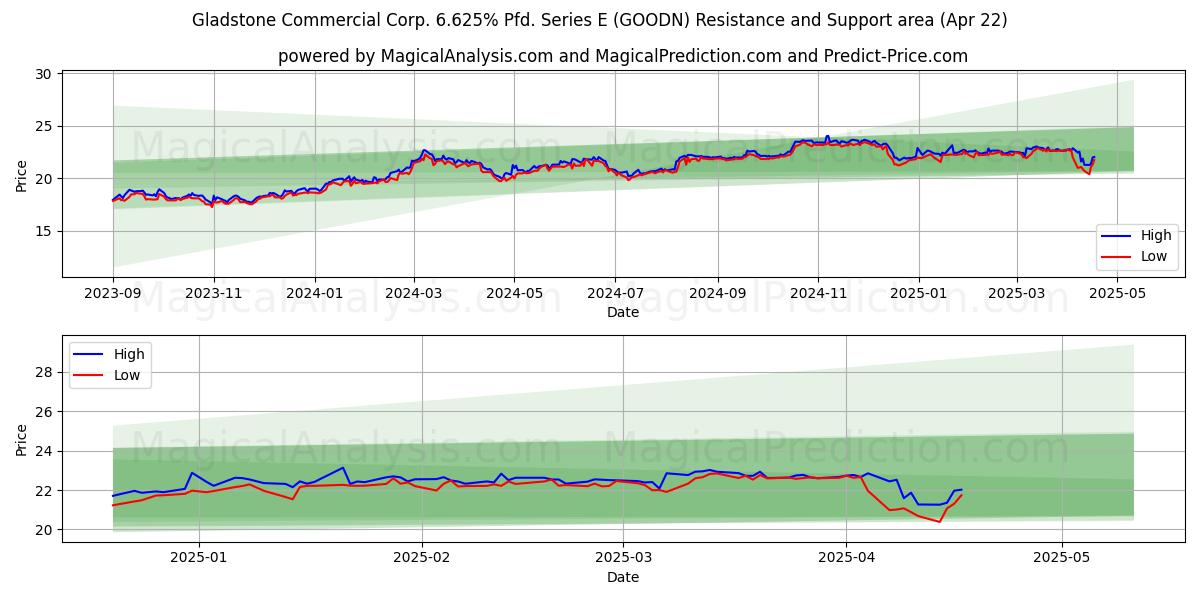Click the '2024-01' tick on the top x-axis

tap(315, 294)
